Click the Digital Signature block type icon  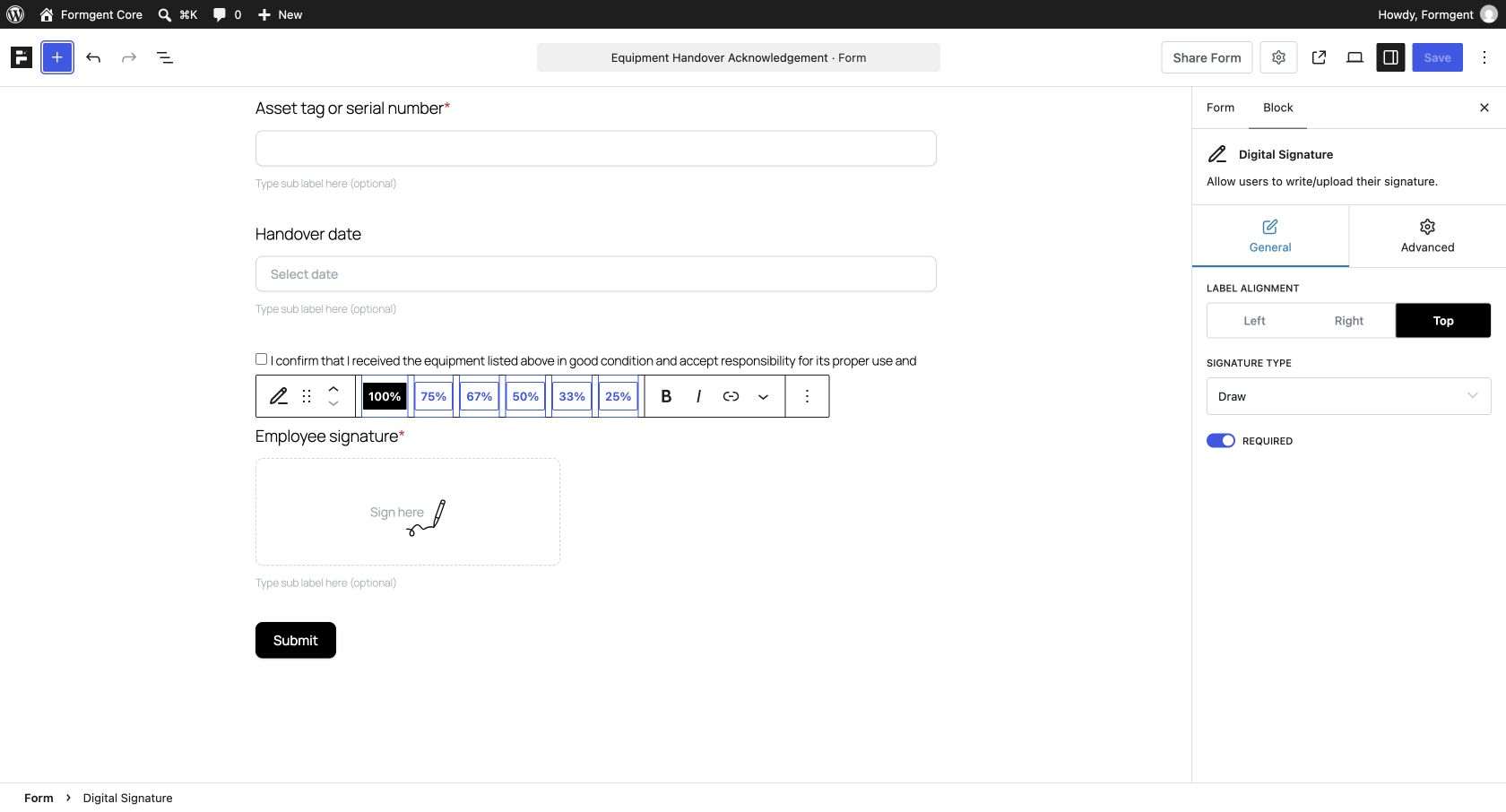(x=279, y=396)
